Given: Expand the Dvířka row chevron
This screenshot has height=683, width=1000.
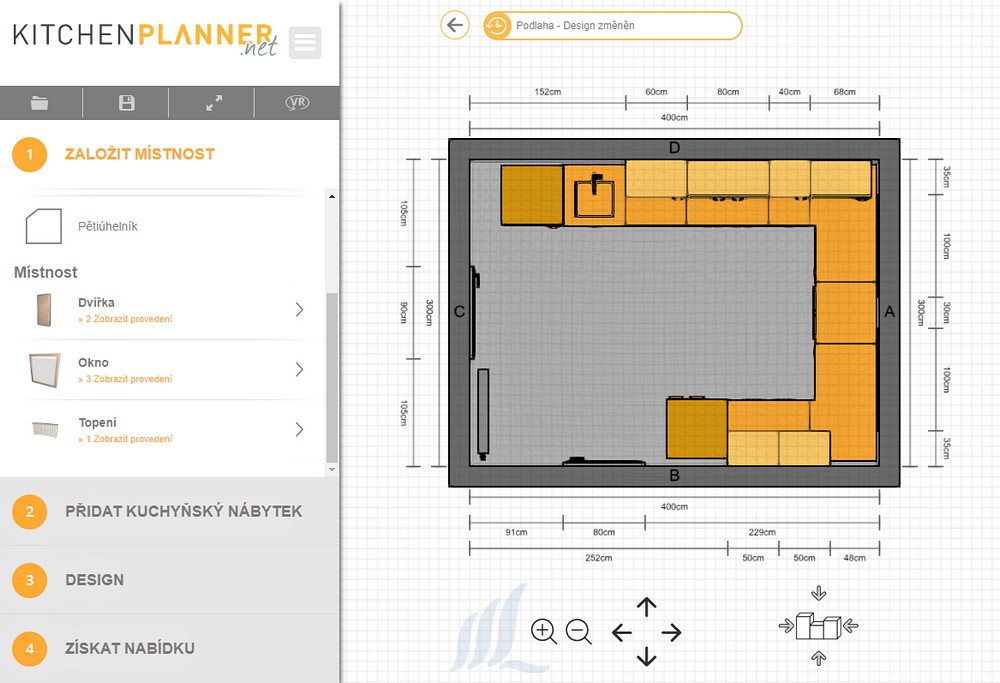Looking at the screenshot, I should tap(299, 310).
